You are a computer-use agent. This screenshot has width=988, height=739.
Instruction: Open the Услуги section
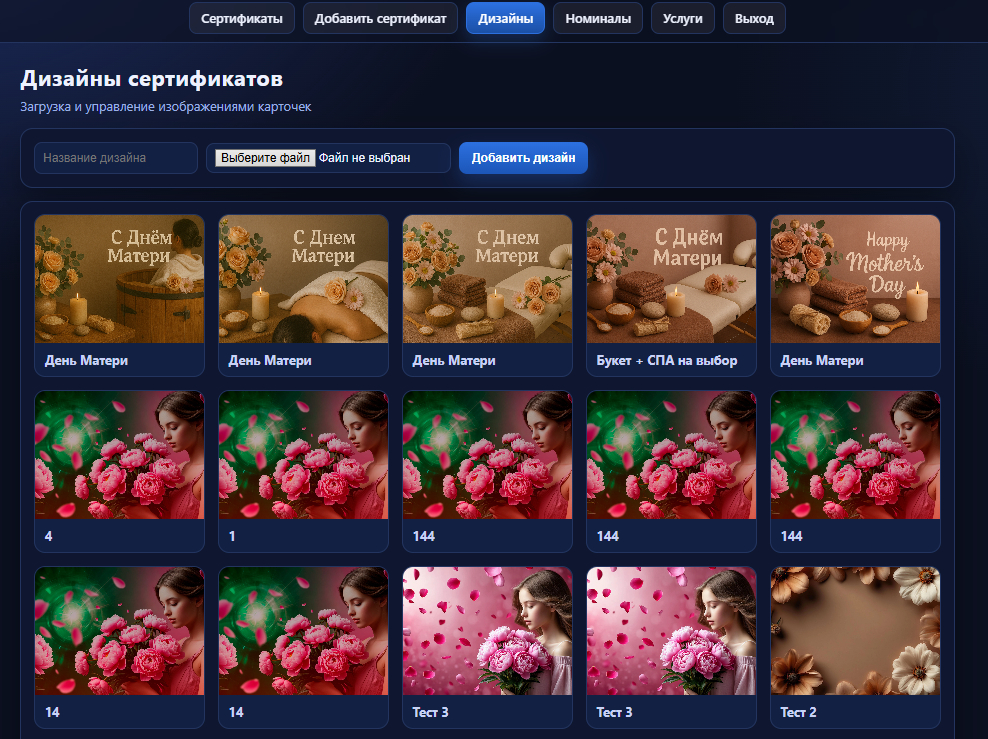click(682, 18)
